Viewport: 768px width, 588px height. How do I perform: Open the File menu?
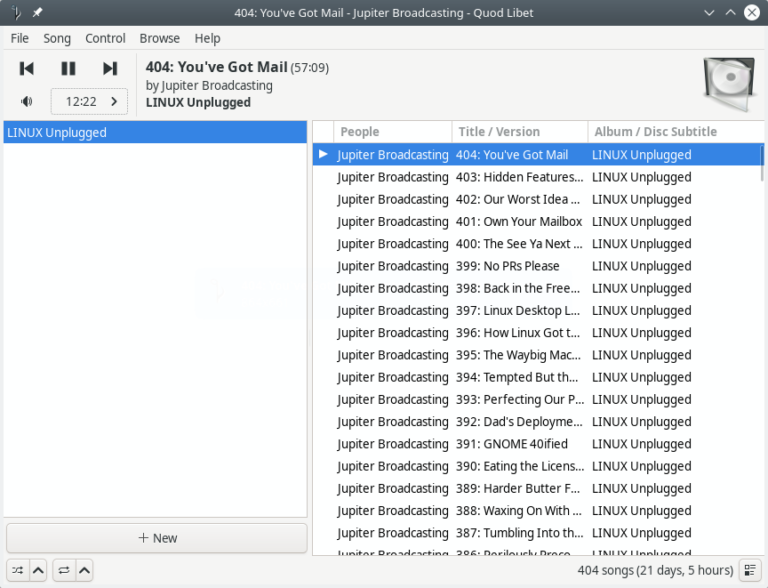pyautogui.click(x=20, y=38)
